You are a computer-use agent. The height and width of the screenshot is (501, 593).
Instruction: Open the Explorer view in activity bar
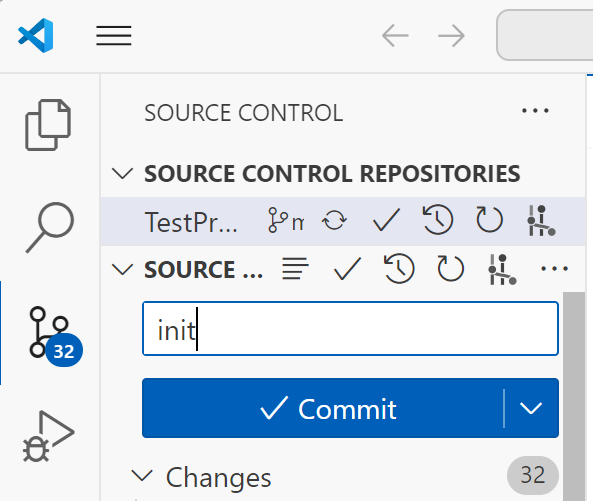tap(48, 125)
